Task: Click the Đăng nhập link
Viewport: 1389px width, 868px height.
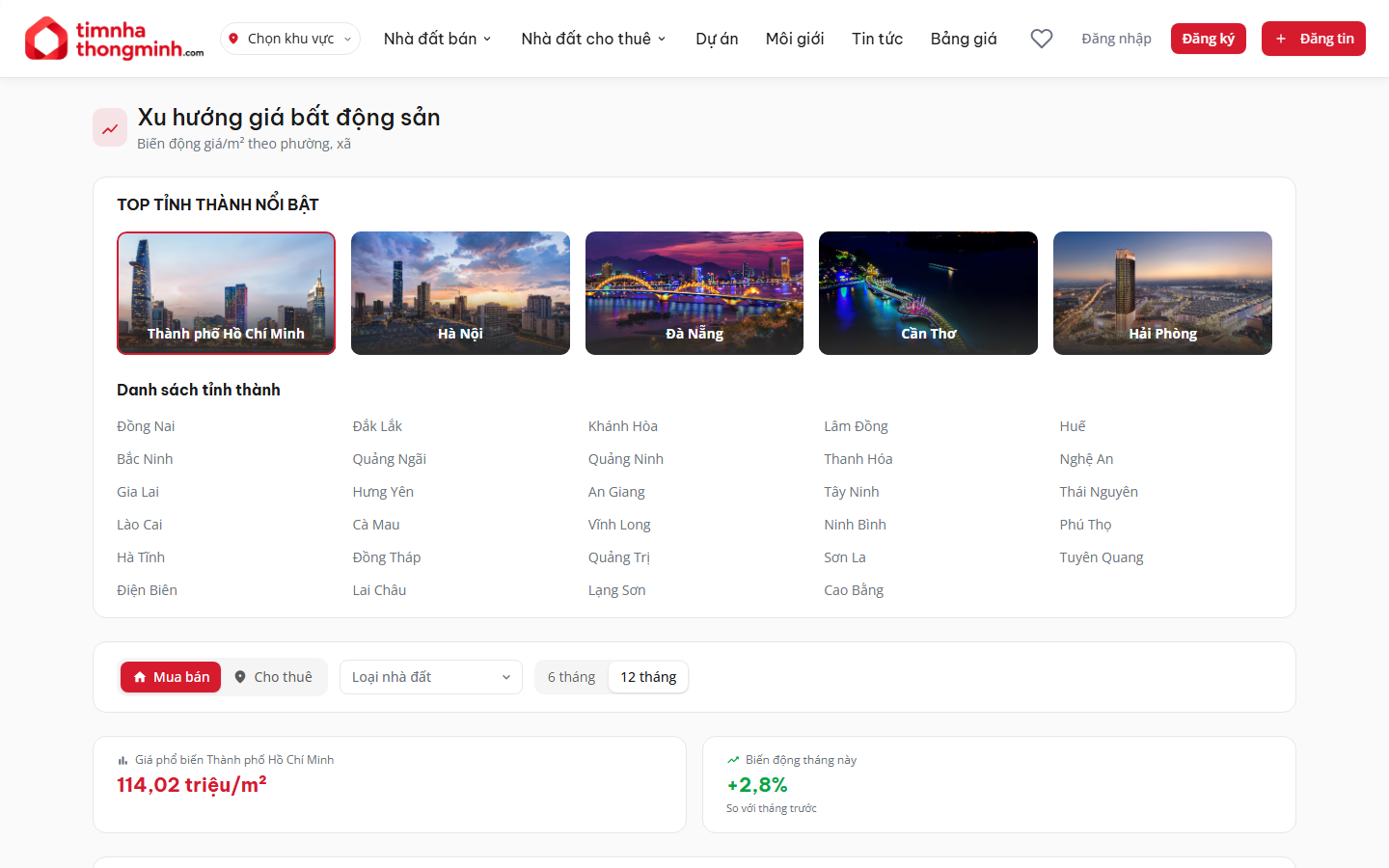Action: (x=1116, y=39)
